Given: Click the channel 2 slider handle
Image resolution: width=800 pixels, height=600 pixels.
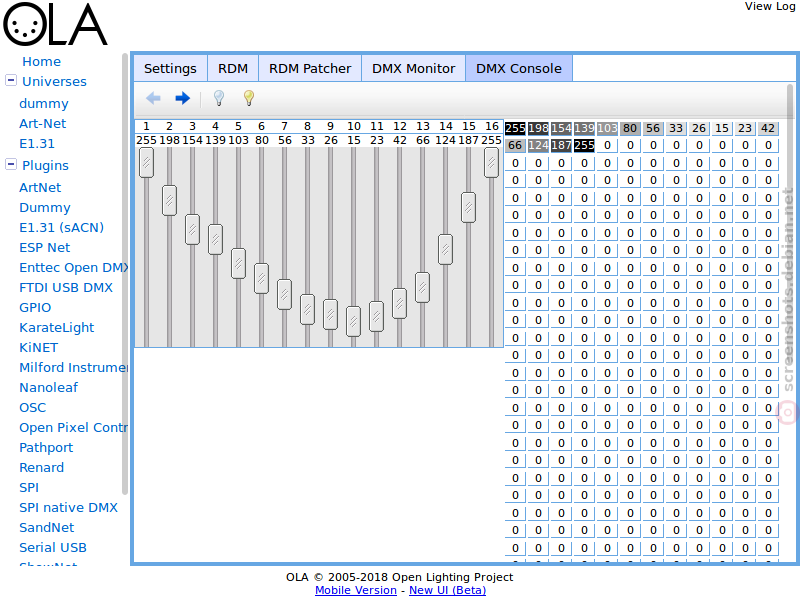Looking at the screenshot, I should (169, 201).
